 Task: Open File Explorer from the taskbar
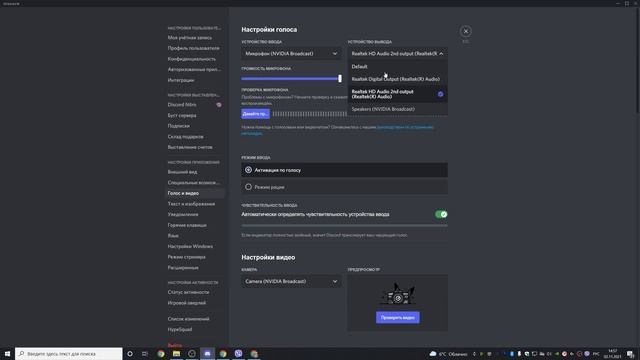176,353
